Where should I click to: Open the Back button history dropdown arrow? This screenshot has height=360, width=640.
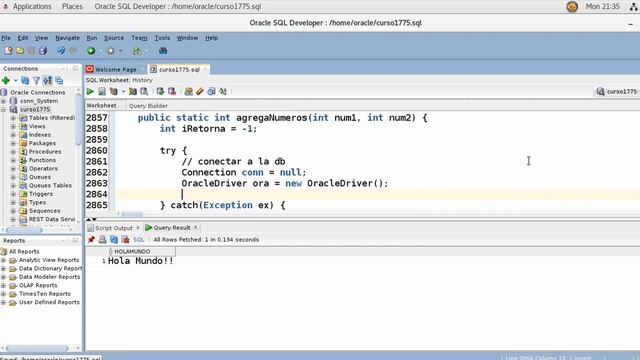pos(100,51)
